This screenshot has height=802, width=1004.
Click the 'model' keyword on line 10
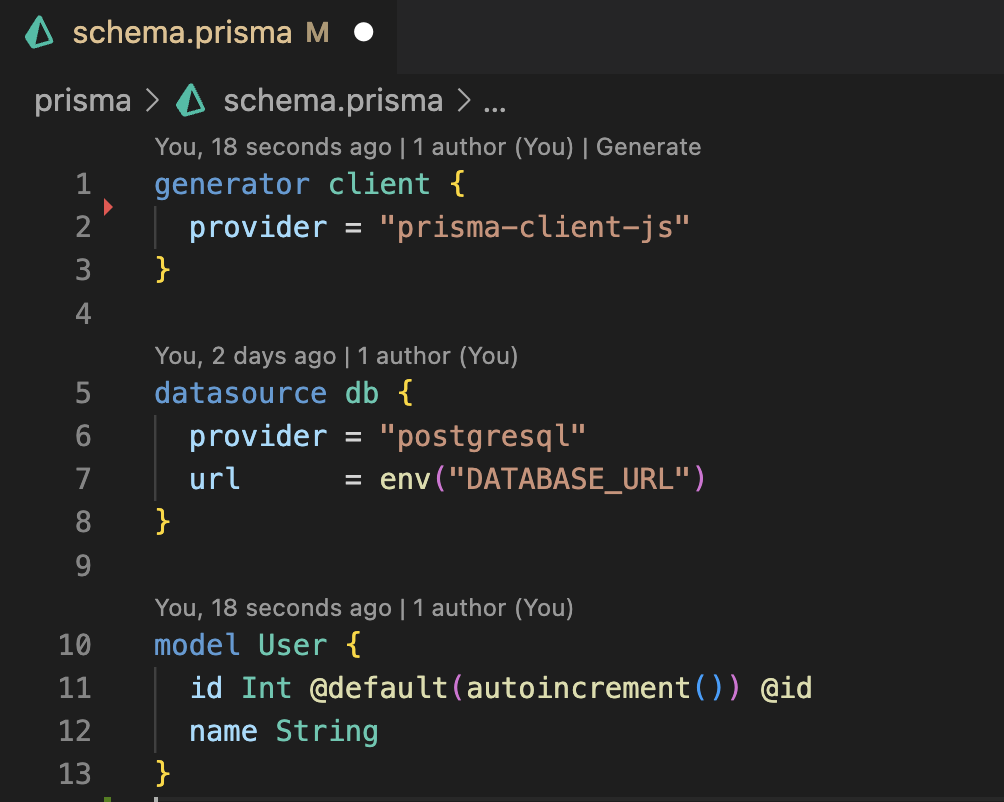(197, 645)
